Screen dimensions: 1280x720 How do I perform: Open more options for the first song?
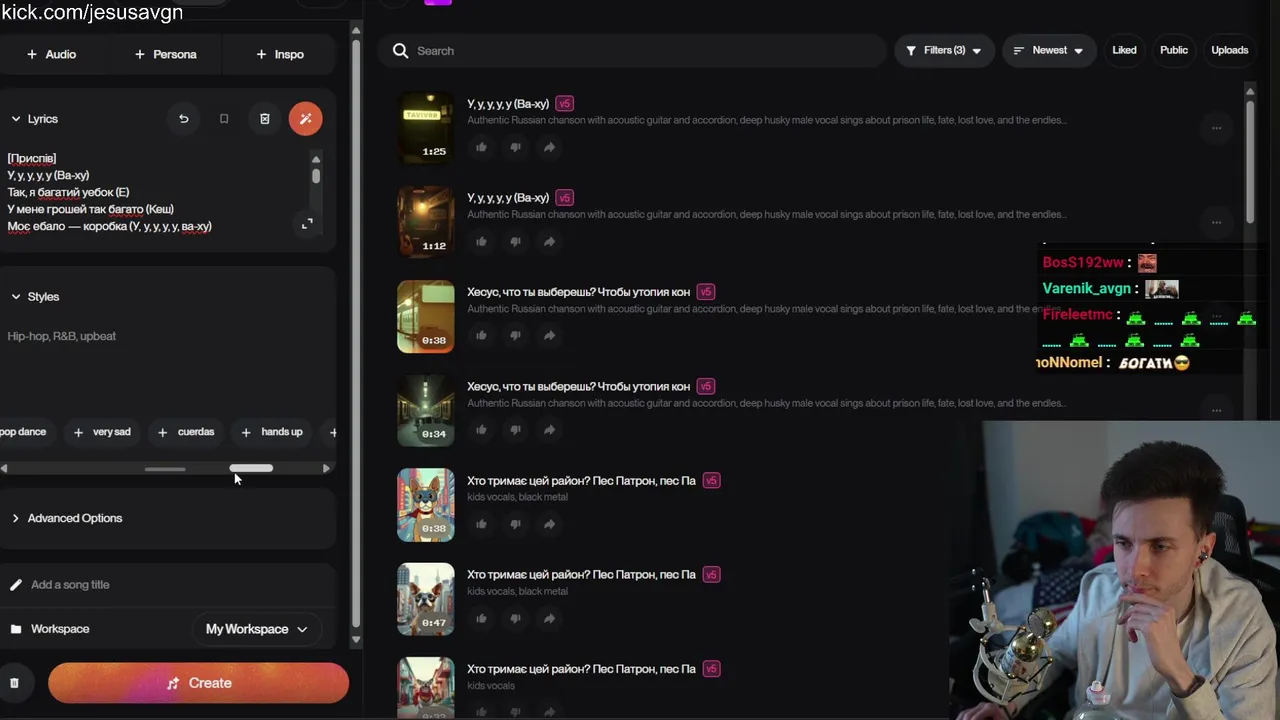(1216, 128)
